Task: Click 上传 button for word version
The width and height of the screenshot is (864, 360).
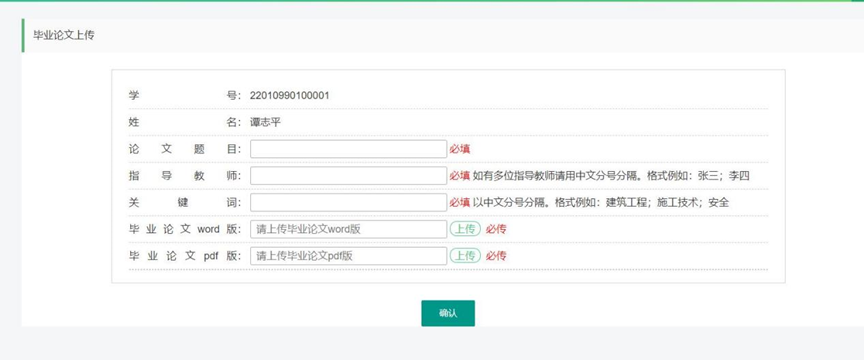Action: click(x=465, y=229)
